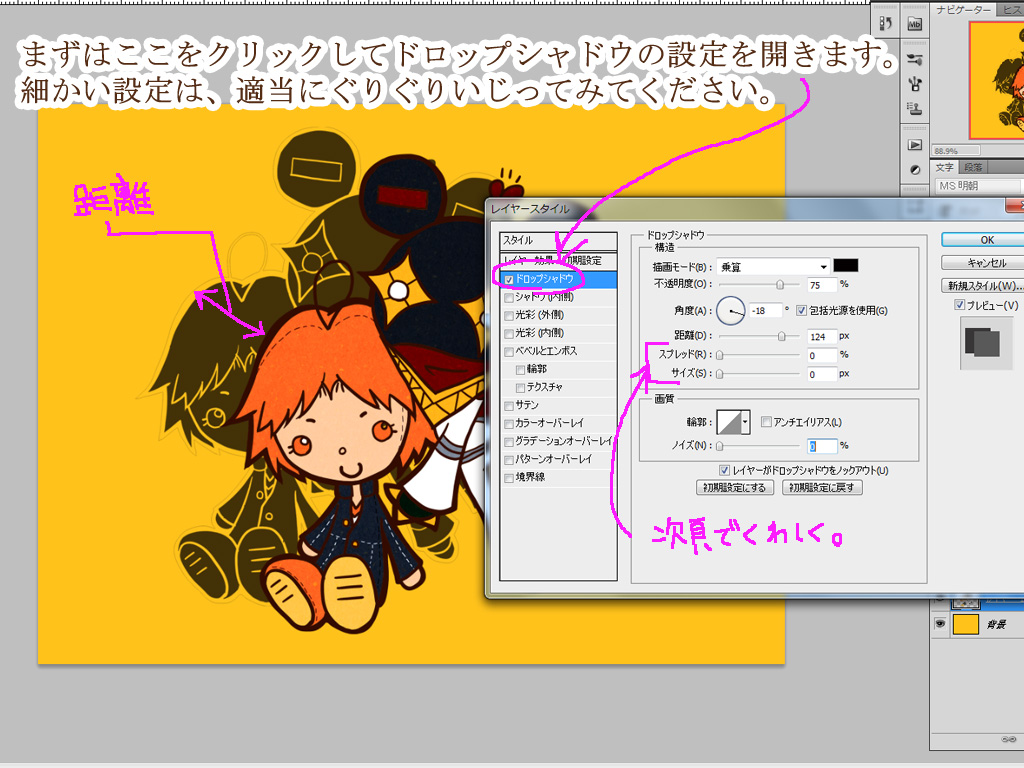Screen dimensions: 1024x768
Task: Open the Brush settings panel icon
Action: coord(914,59)
